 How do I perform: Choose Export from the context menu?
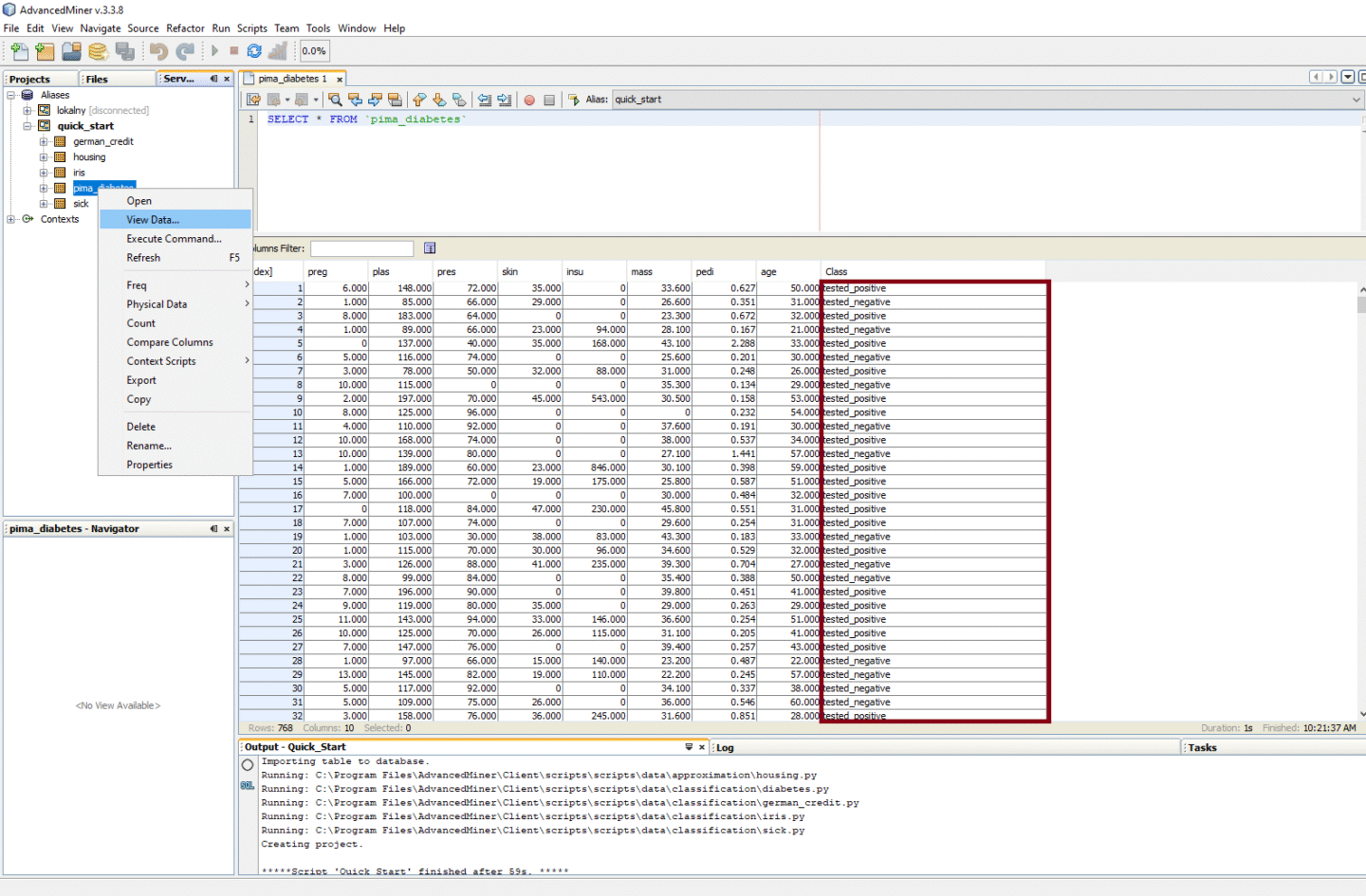click(x=175, y=380)
